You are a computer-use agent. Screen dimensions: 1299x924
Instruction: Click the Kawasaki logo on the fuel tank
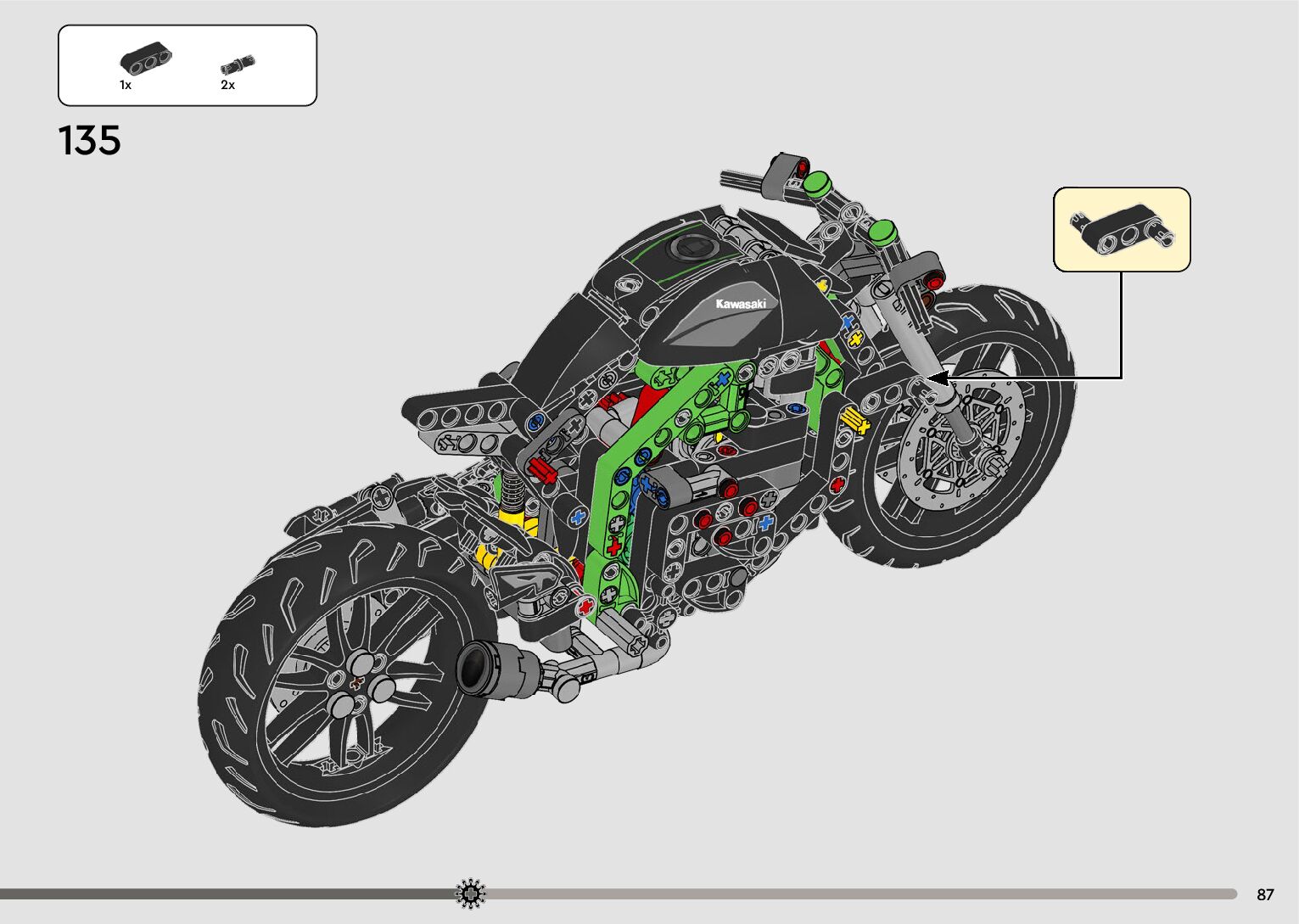[740, 304]
